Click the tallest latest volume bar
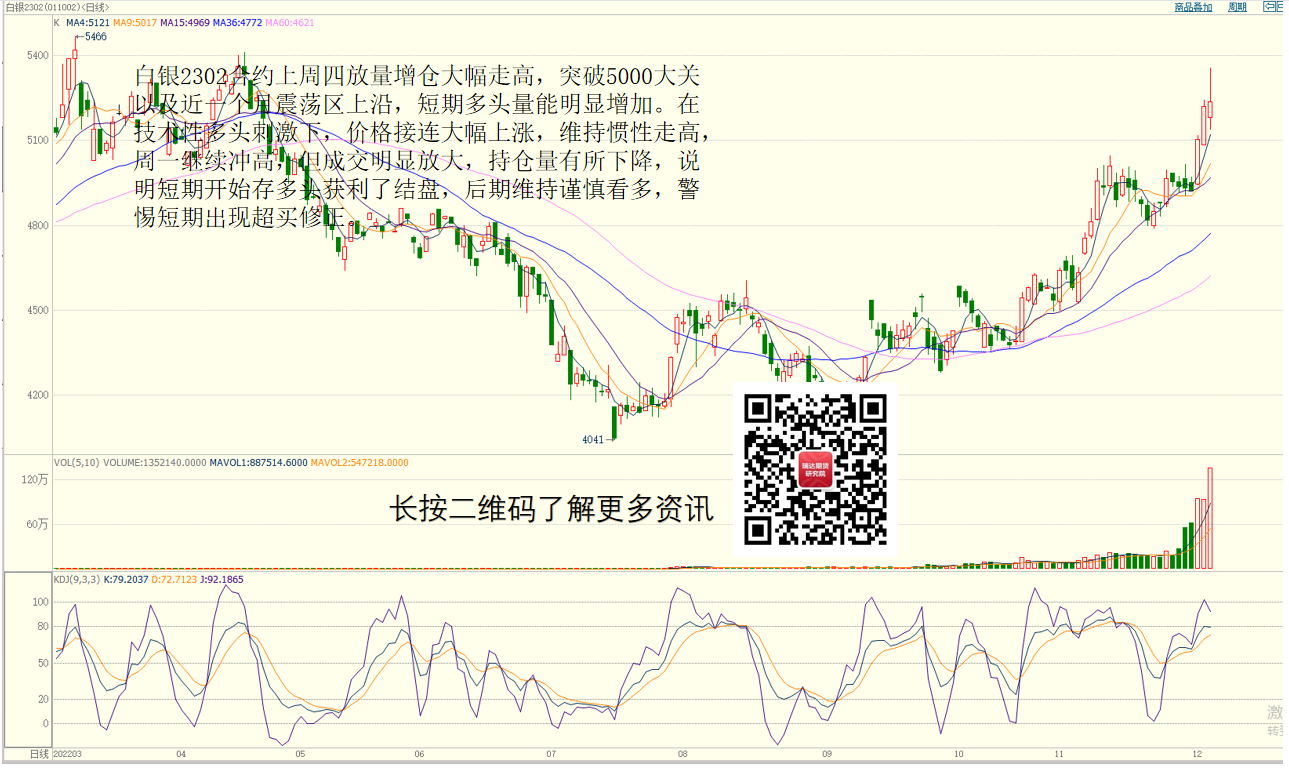 [x=1210, y=518]
